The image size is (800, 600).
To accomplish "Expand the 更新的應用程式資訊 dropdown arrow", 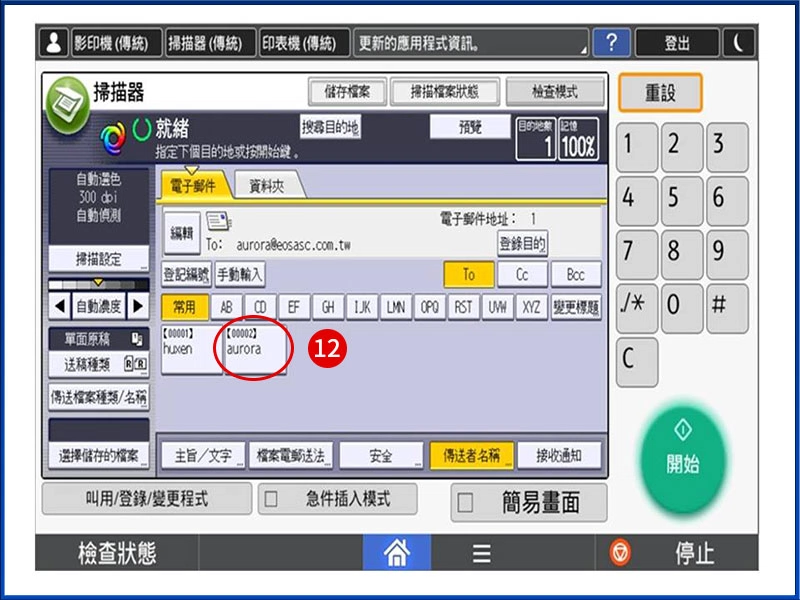I will coord(584,48).
